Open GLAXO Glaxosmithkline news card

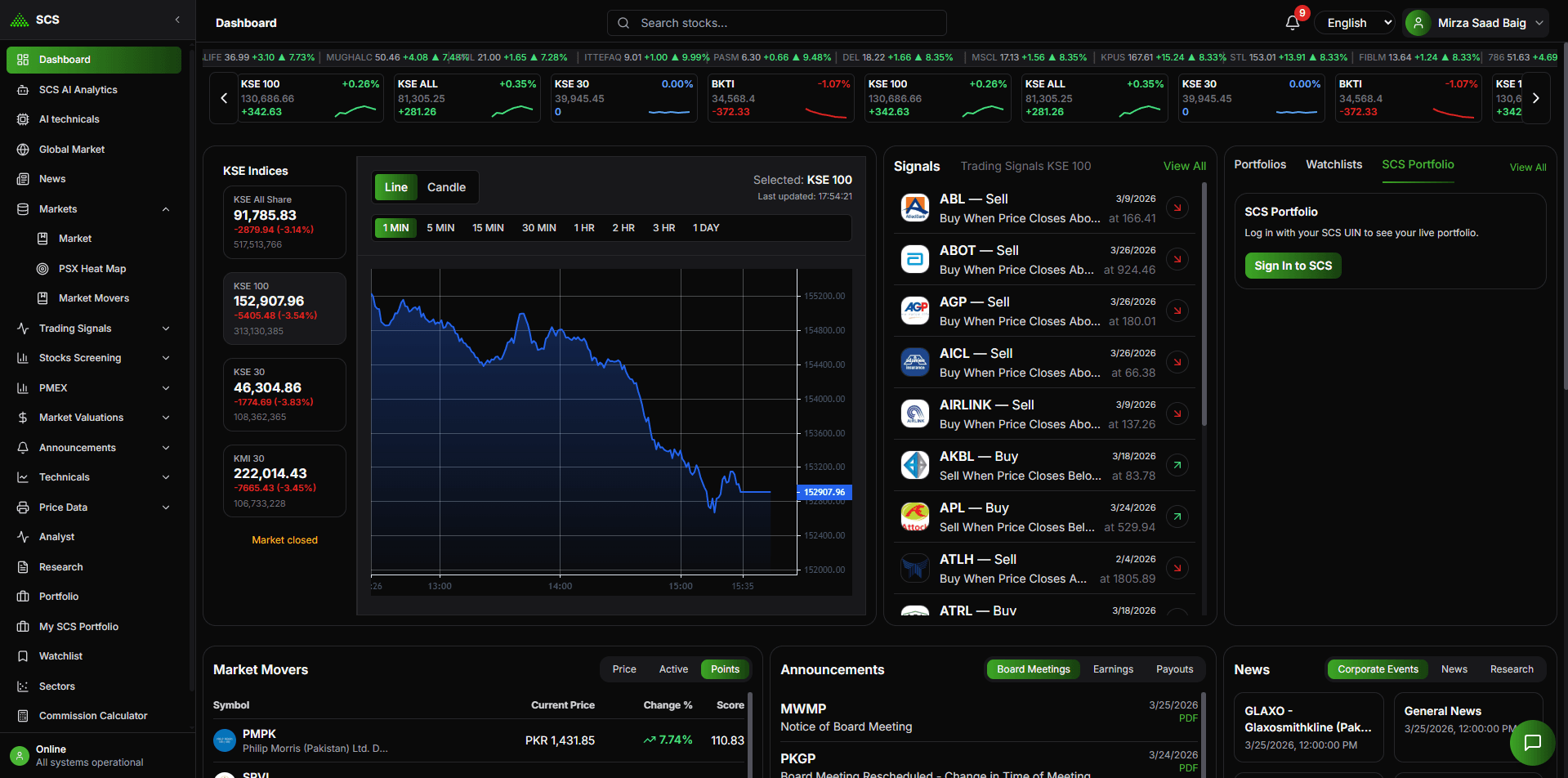[1308, 727]
